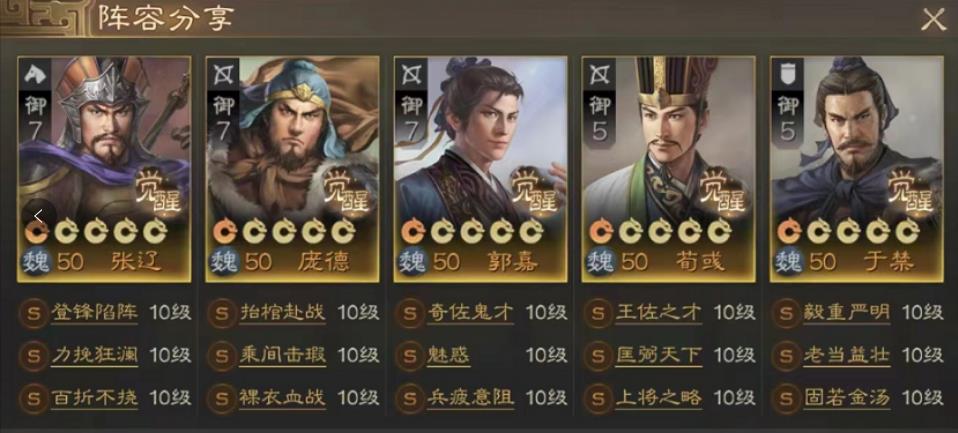Select the 郭嘉 hero portrait card

480,169
